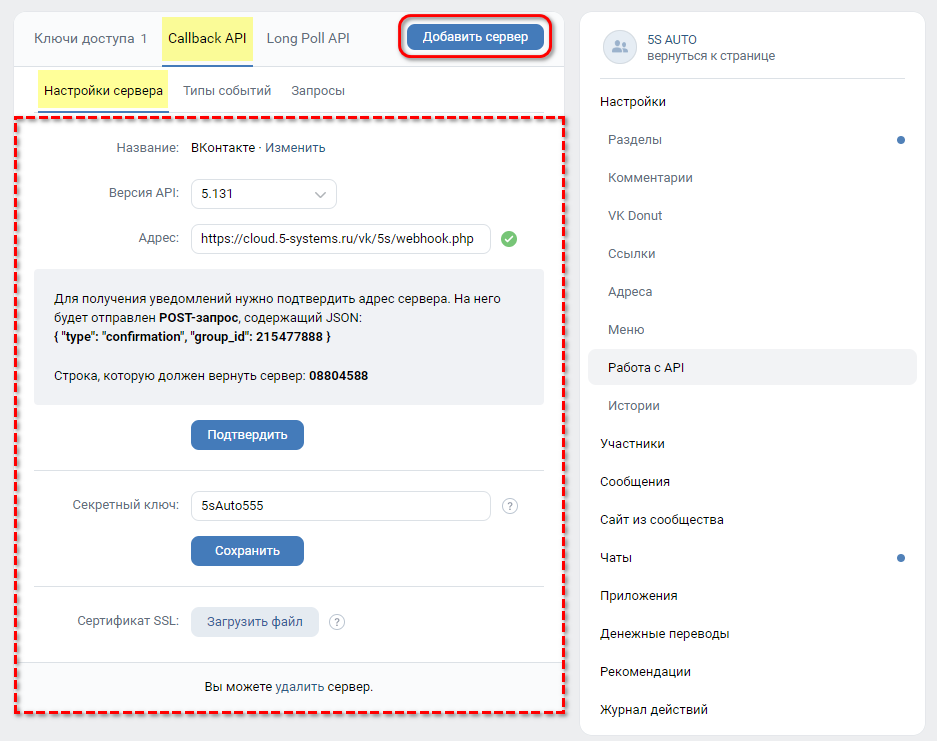Viewport: 937px width, 741px height.
Task: Click the удалить server link
Action: [x=299, y=687]
